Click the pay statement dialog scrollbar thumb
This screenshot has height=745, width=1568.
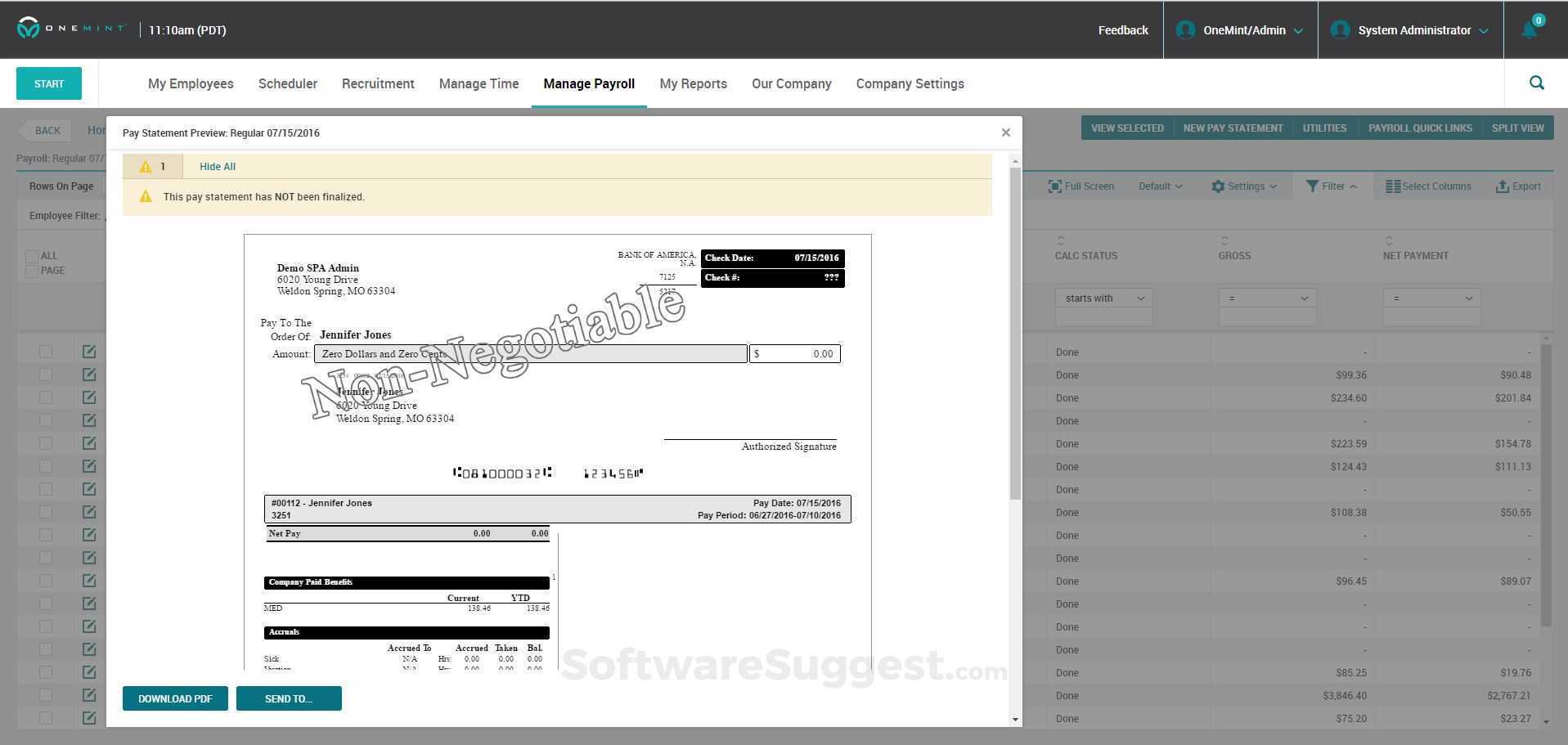click(1015, 334)
